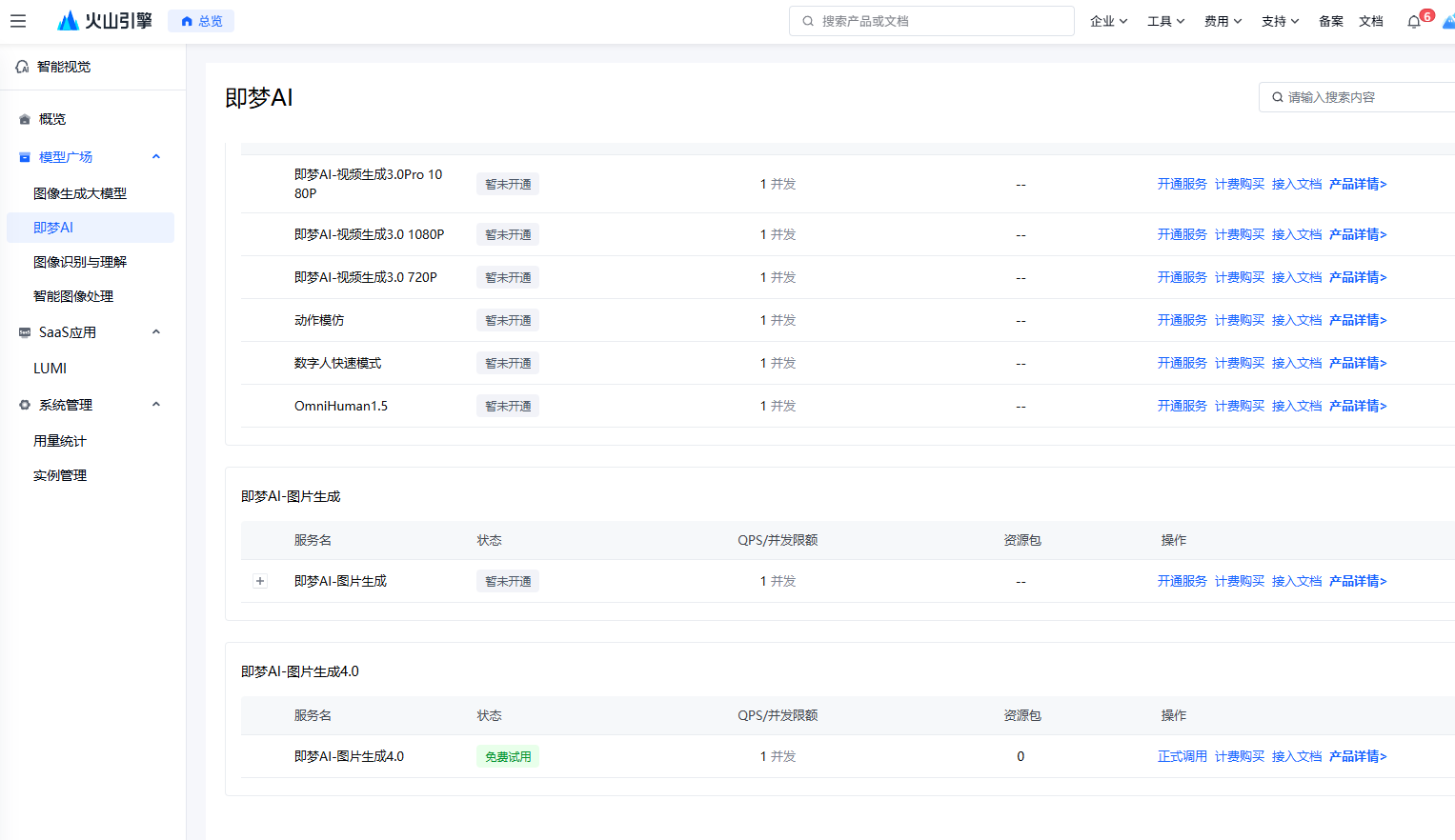Click the 智能视觉 headset icon
Screen dimensions: 1455x840
coord(22,67)
